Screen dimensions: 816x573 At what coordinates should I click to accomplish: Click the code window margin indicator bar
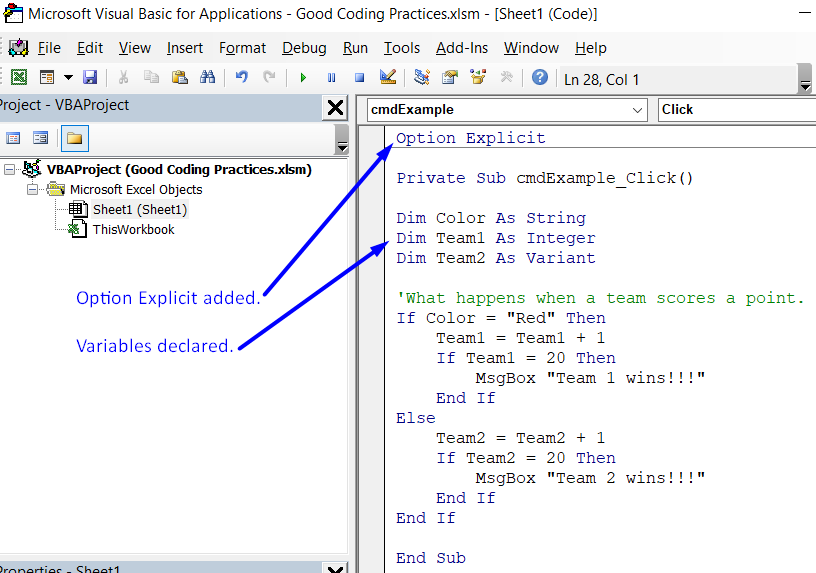click(372, 349)
